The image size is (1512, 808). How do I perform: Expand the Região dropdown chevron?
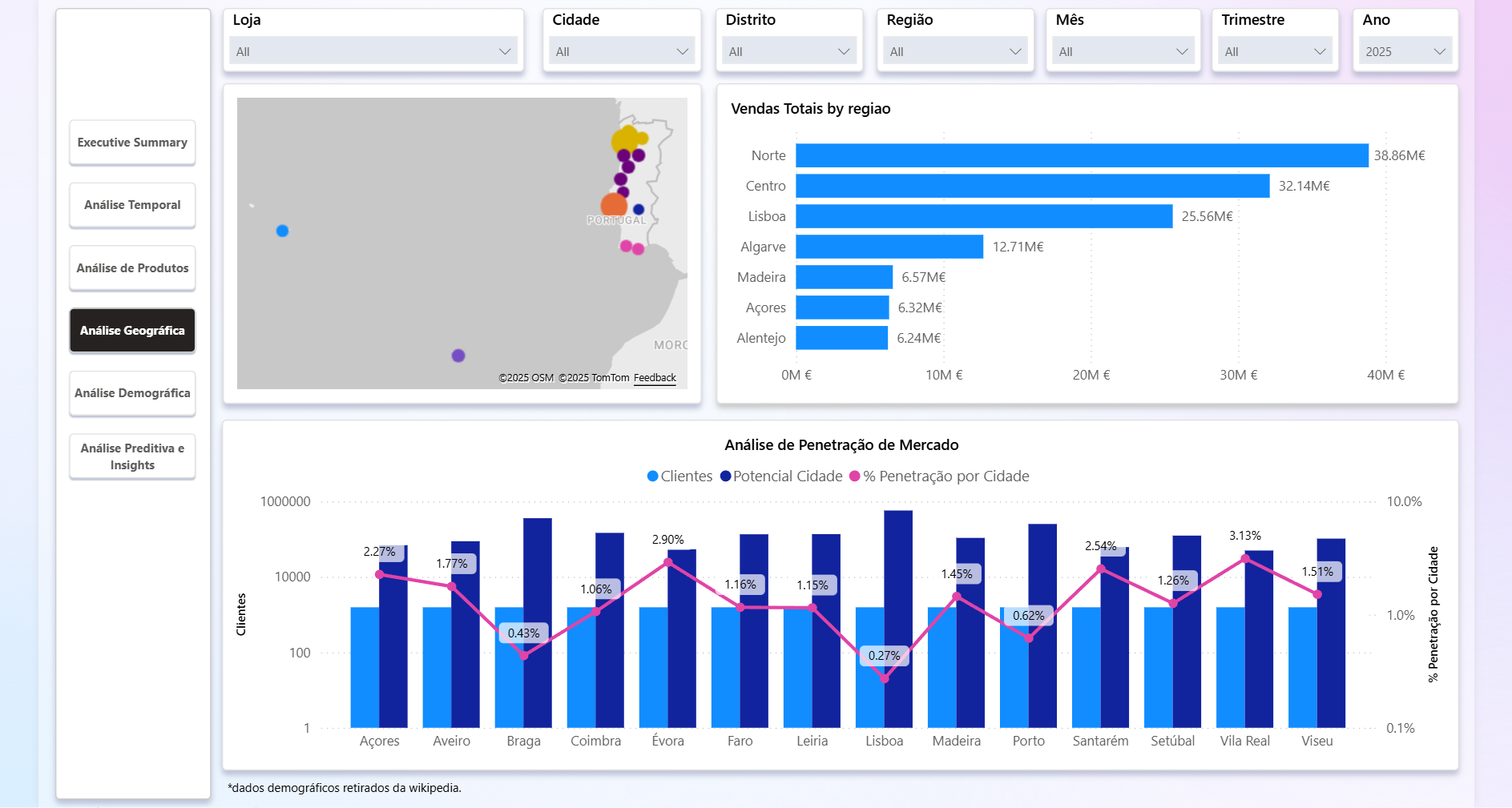tap(1015, 51)
